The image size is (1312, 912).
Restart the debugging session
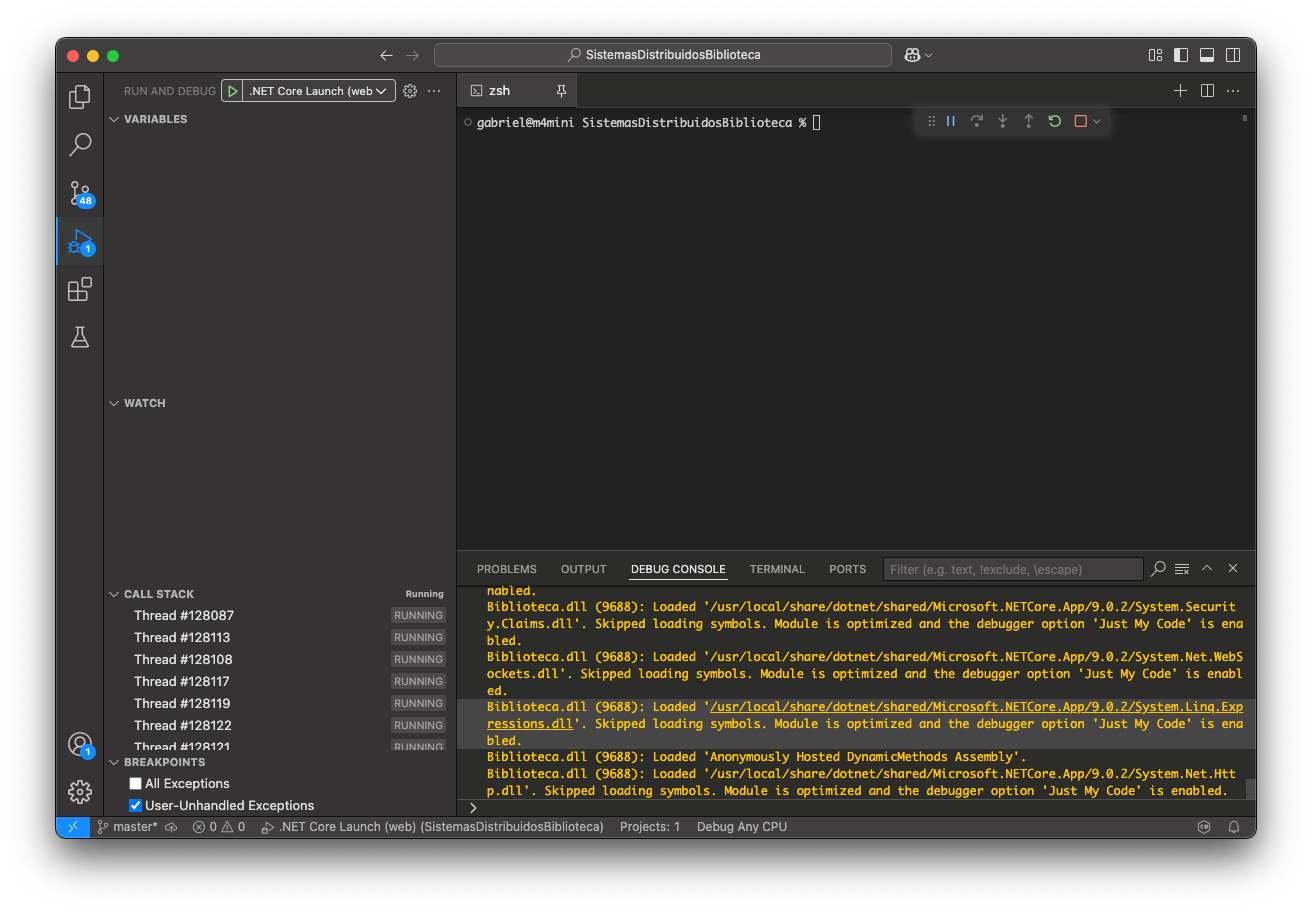[1054, 121]
